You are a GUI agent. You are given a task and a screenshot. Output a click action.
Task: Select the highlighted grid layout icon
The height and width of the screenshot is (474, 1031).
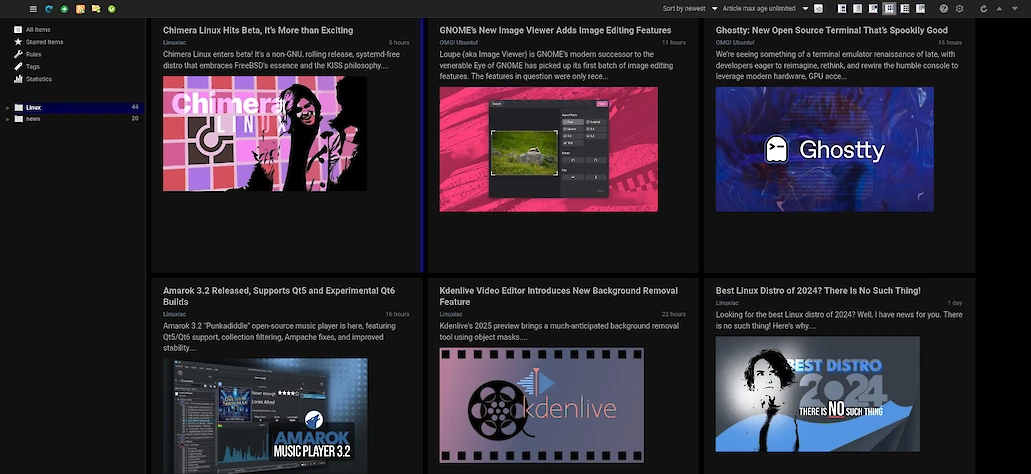tap(890, 9)
